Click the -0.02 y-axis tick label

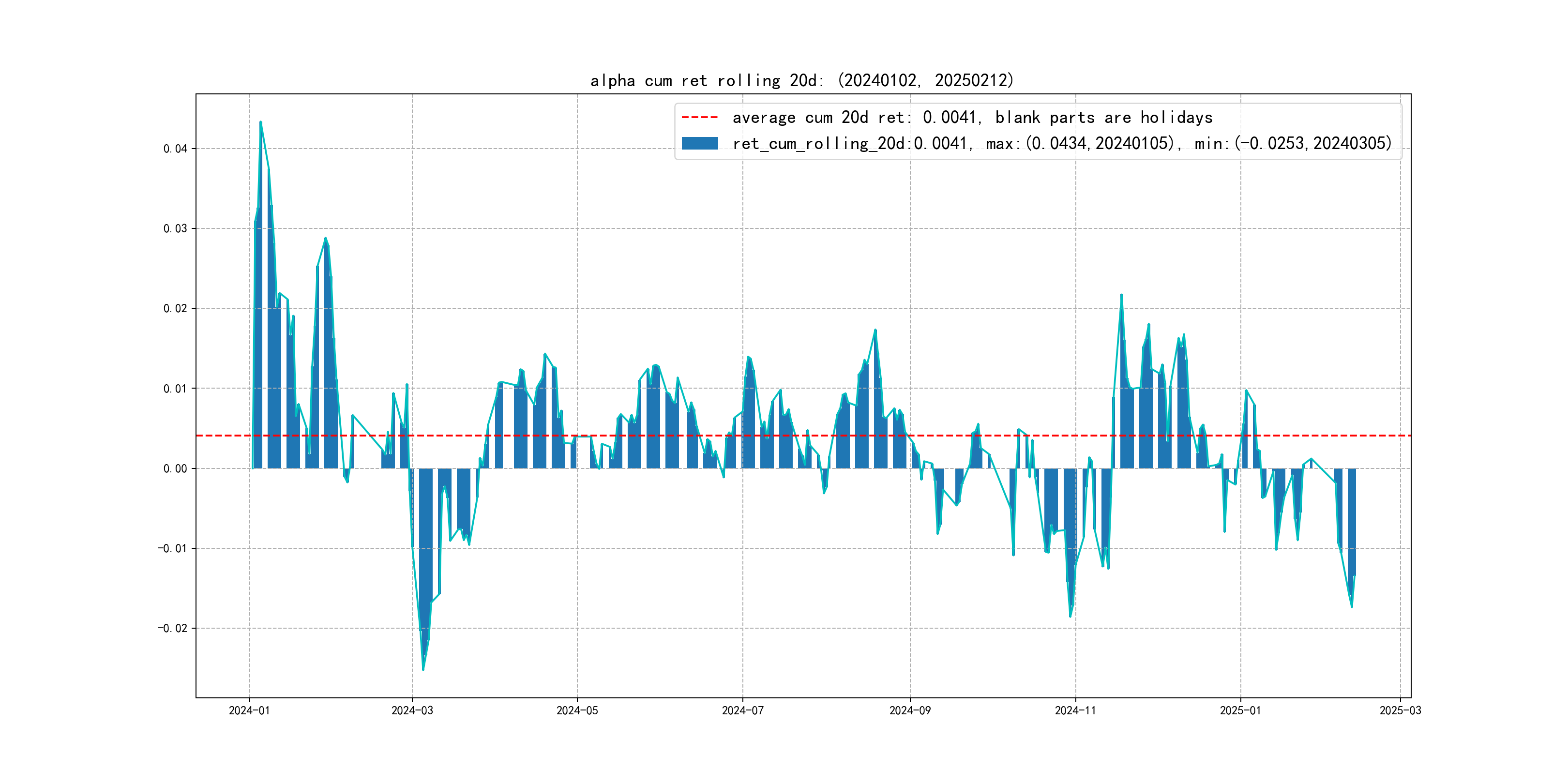[x=172, y=628]
